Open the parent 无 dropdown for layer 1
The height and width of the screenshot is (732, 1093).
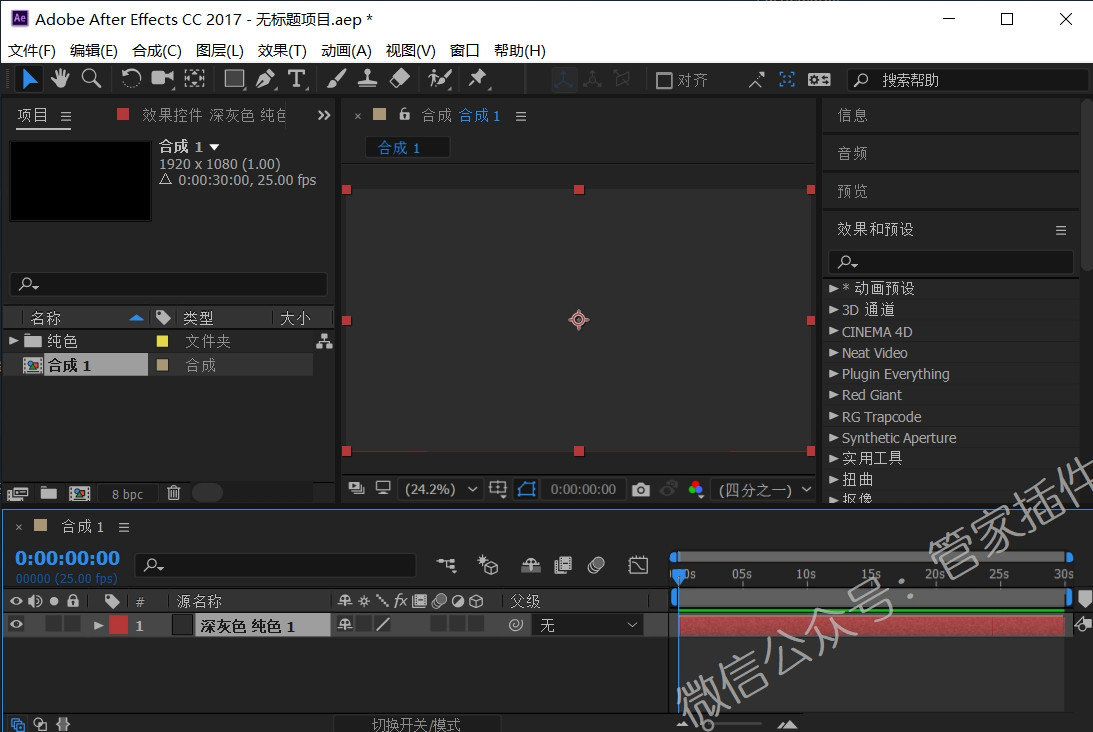(x=588, y=625)
